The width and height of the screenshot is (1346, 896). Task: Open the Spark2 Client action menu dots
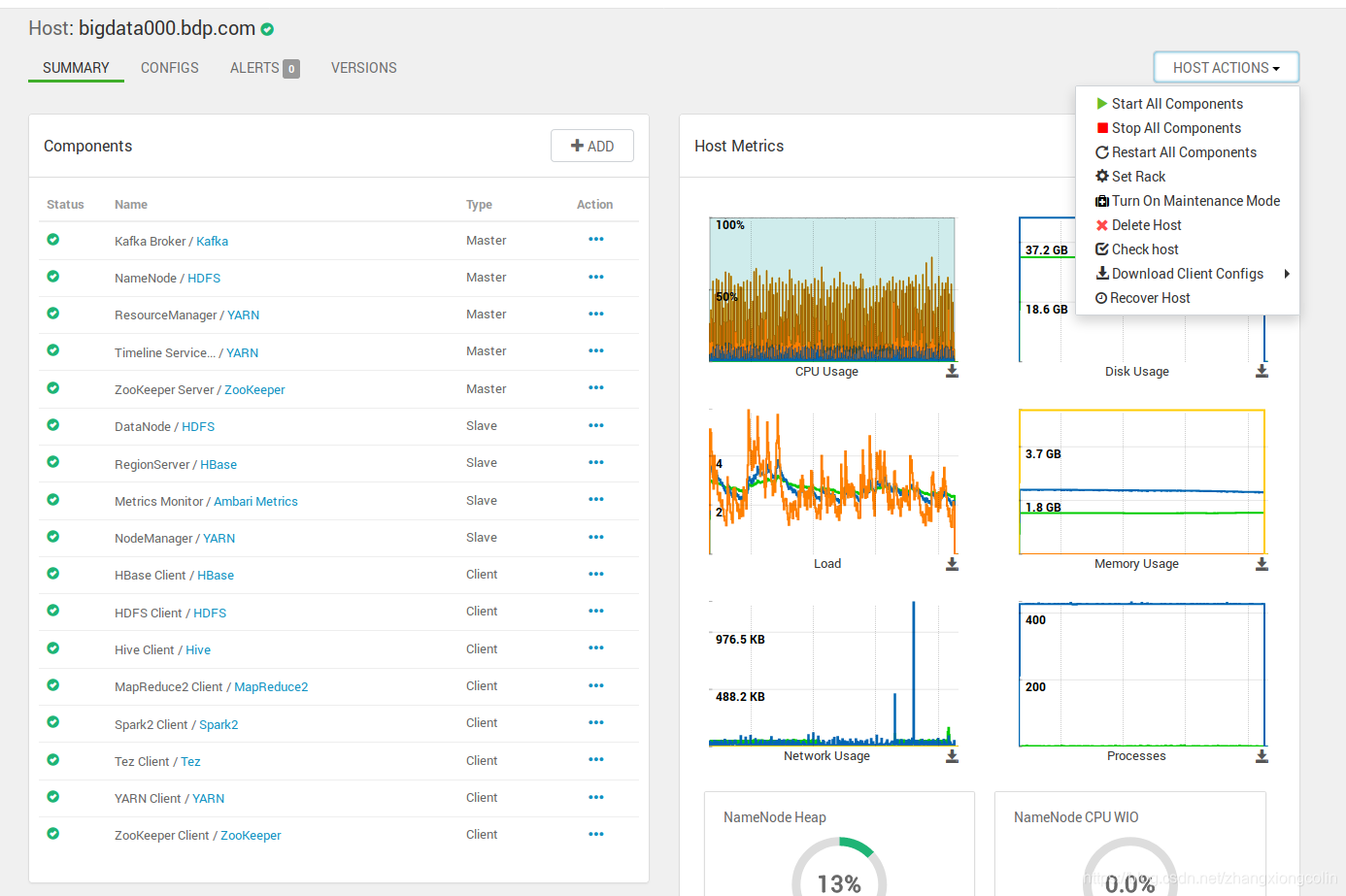(596, 723)
